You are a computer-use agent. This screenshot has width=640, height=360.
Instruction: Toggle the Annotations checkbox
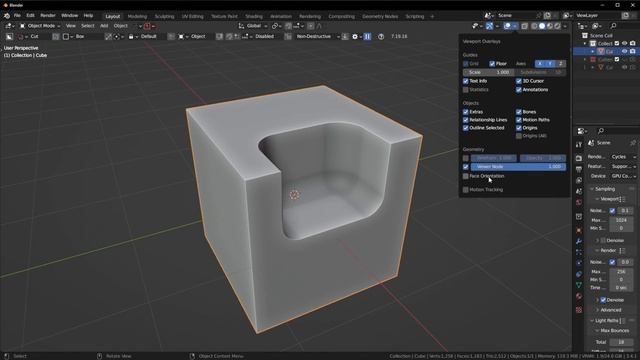(519, 89)
